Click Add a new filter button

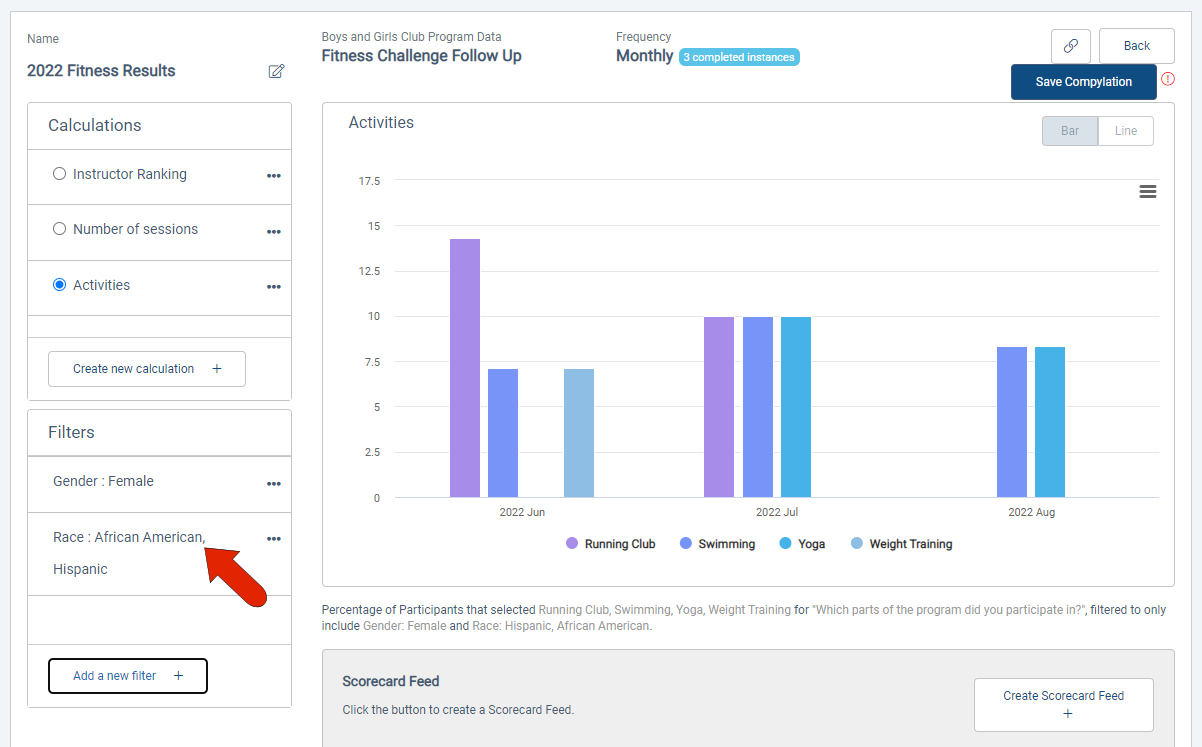[128, 676]
